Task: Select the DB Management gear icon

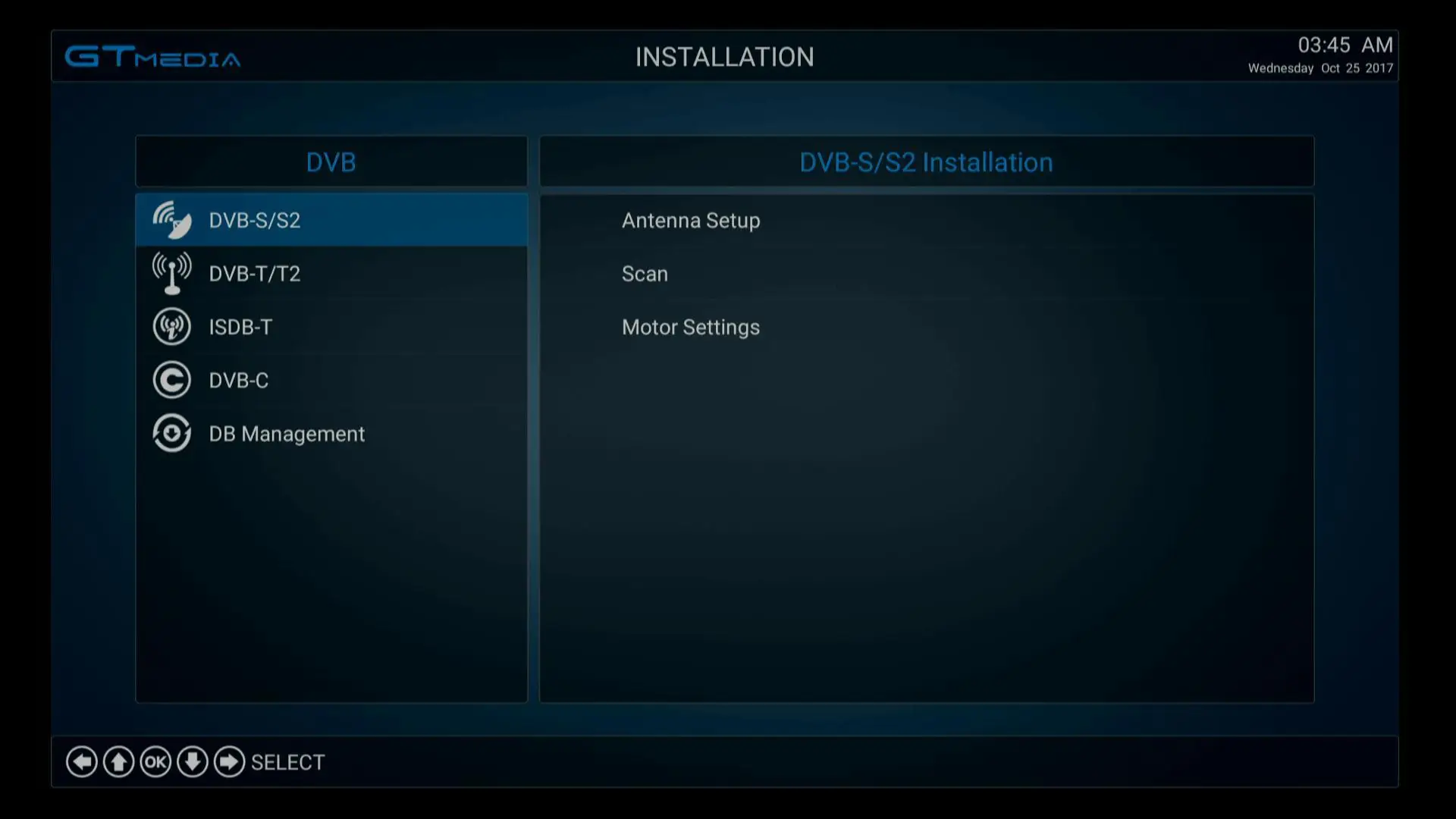Action: pyautogui.click(x=170, y=432)
